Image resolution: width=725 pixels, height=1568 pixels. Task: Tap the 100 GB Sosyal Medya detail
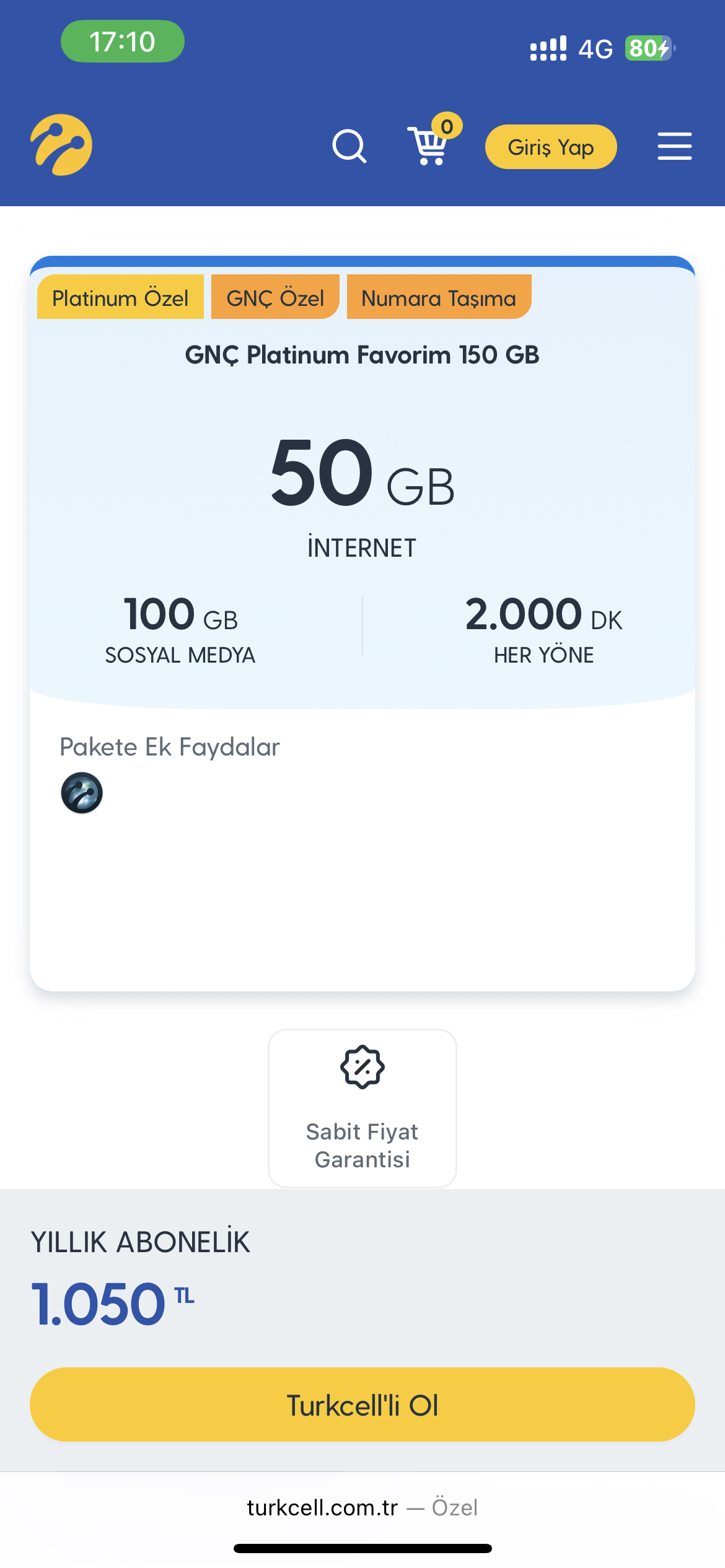180,629
